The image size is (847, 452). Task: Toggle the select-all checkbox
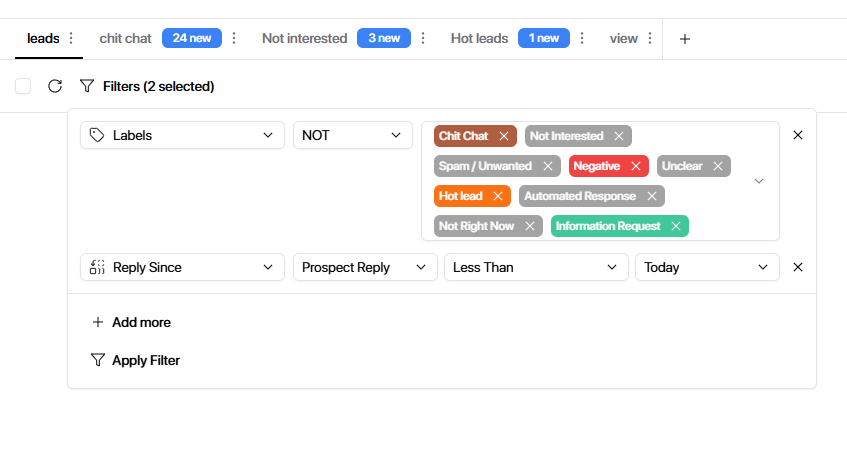[23, 87]
